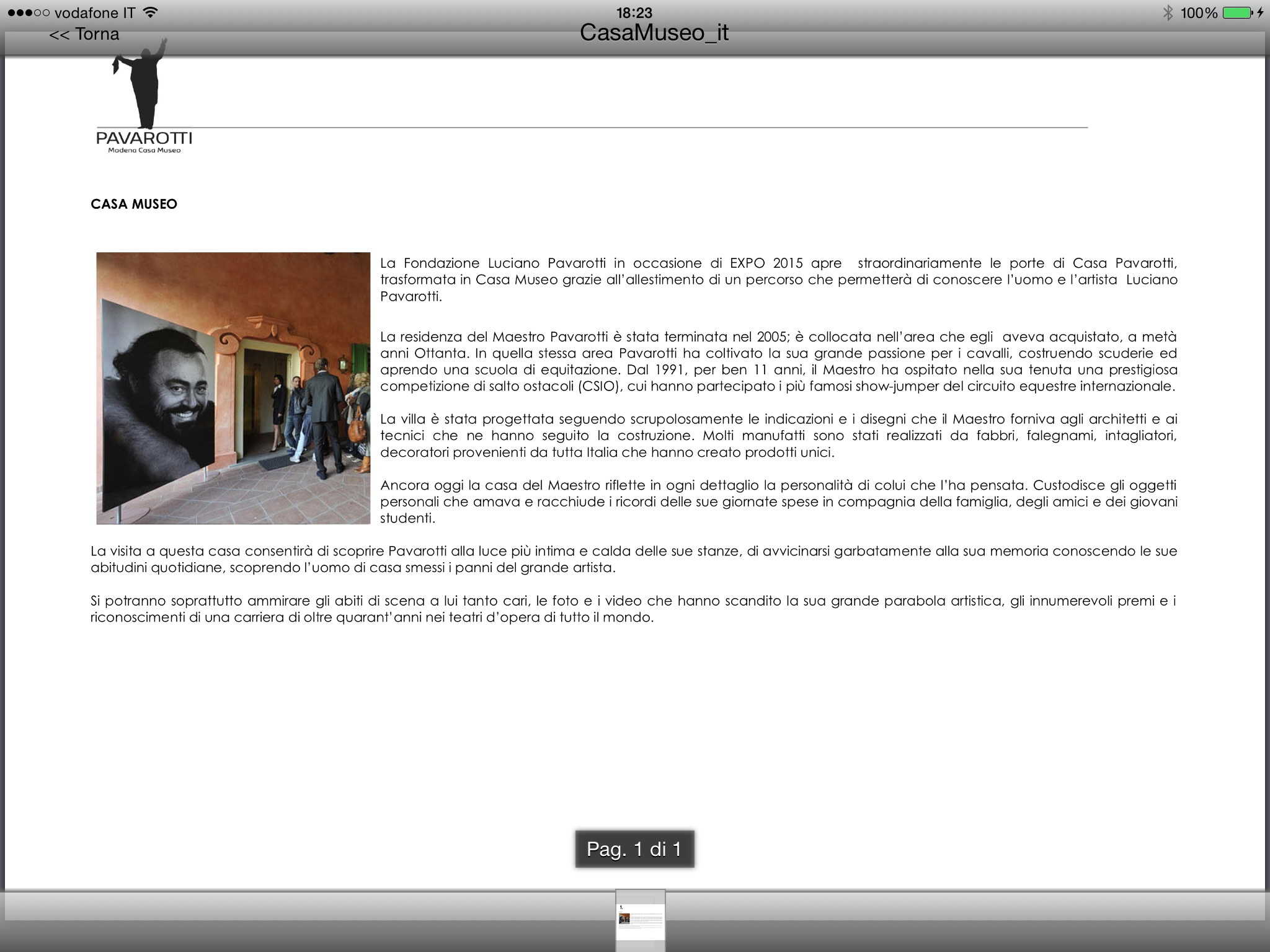1270x952 pixels.
Task: Tap paragraph starting 'La visita a questa casa'
Action: [634, 559]
